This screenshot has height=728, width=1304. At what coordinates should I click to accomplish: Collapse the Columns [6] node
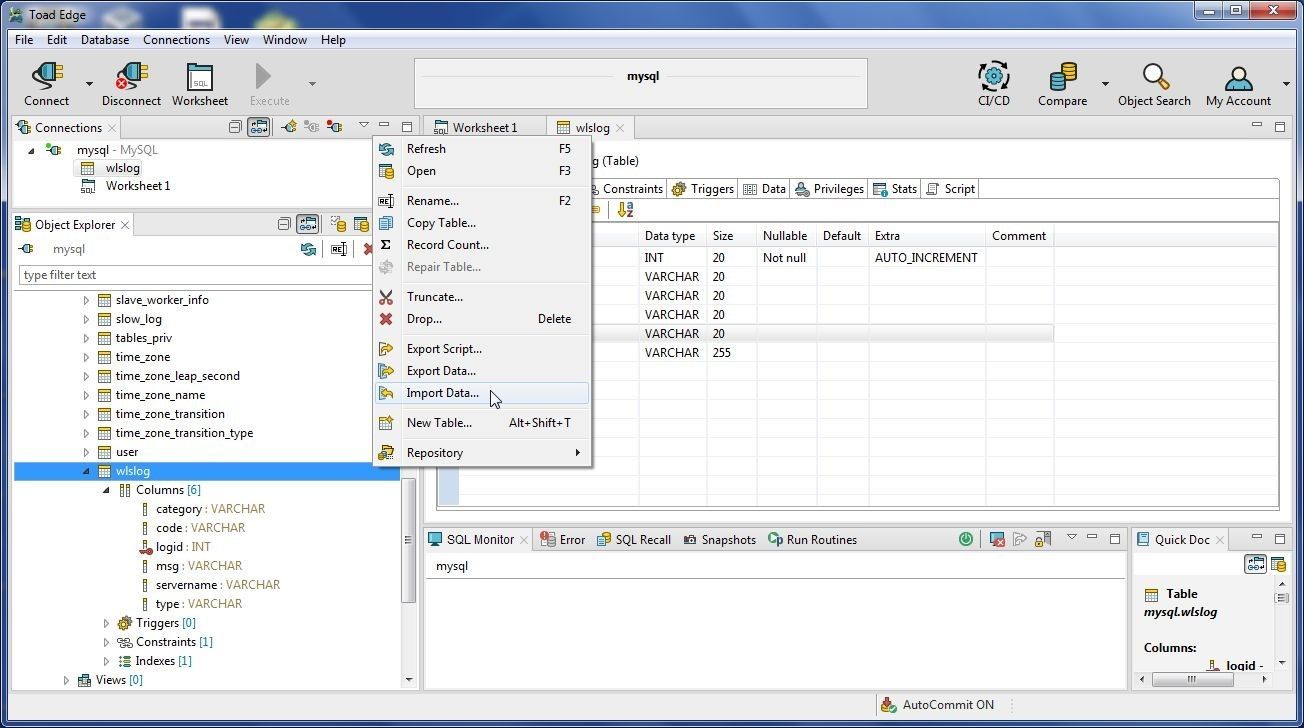pyautogui.click(x=106, y=490)
